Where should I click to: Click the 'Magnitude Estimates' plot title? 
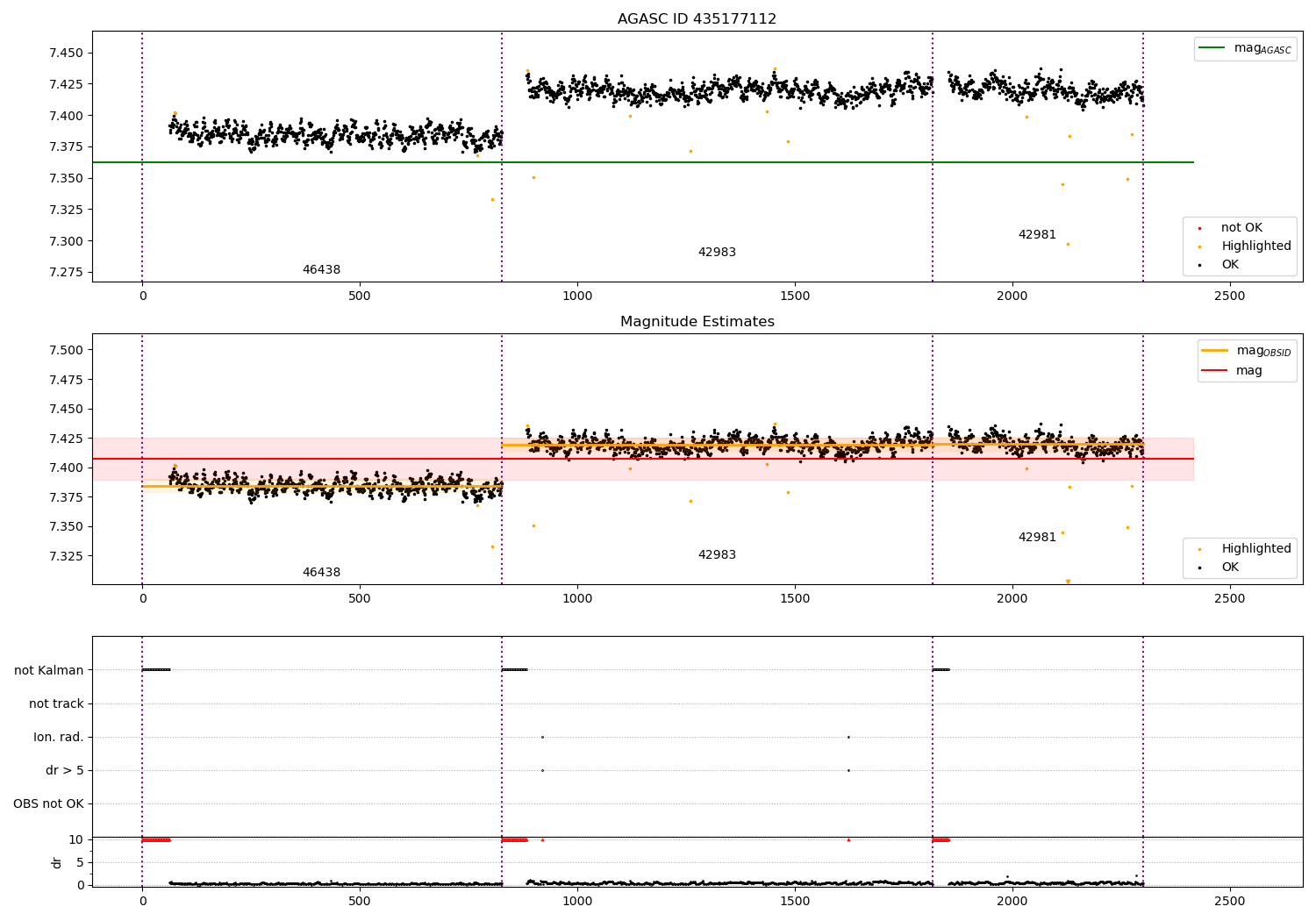697,322
